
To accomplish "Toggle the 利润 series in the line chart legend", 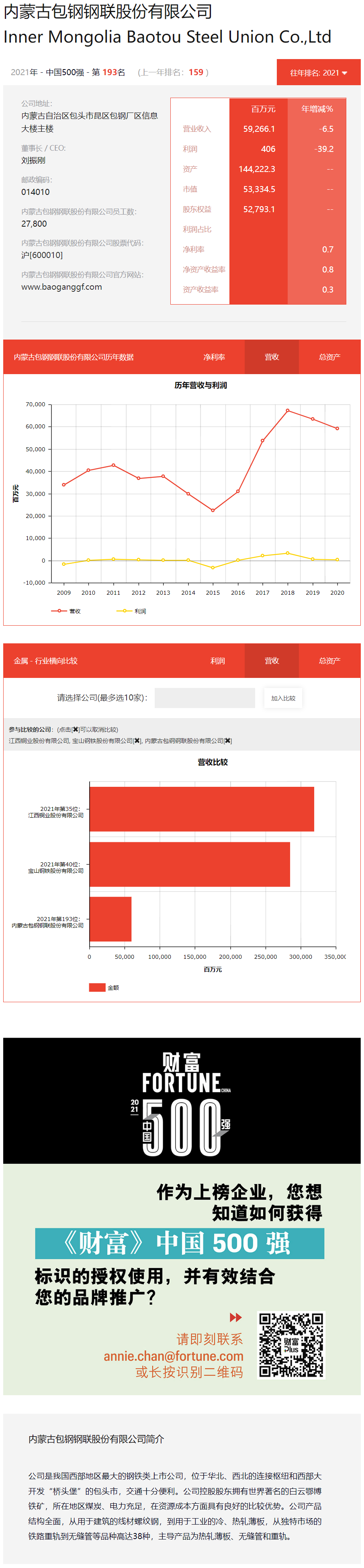I will pos(131,610).
